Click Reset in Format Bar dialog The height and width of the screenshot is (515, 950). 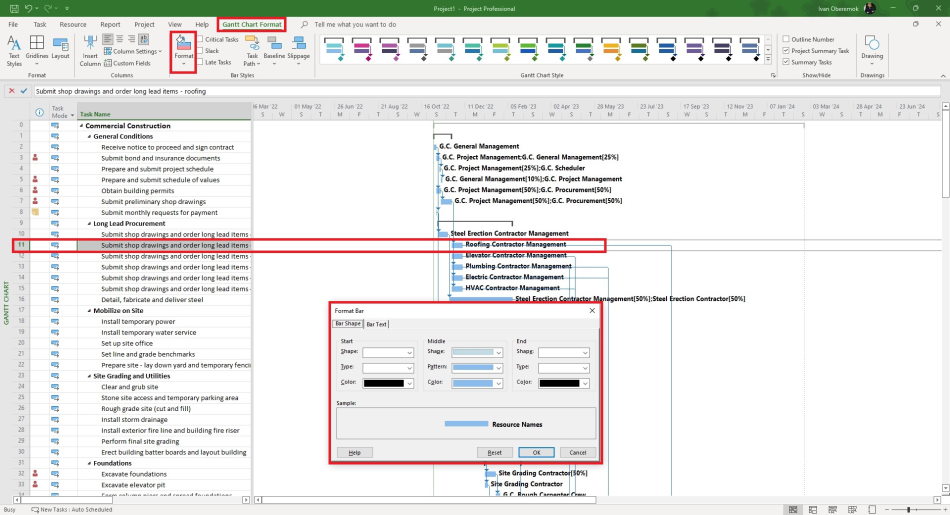494,453
